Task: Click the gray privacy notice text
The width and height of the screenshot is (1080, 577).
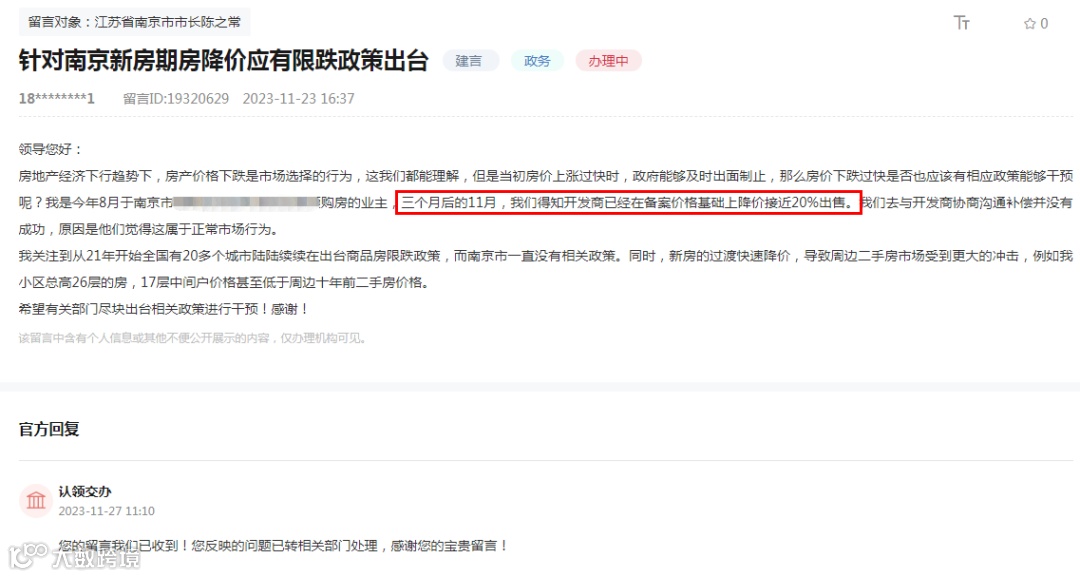Action: (x=193, y=338)
